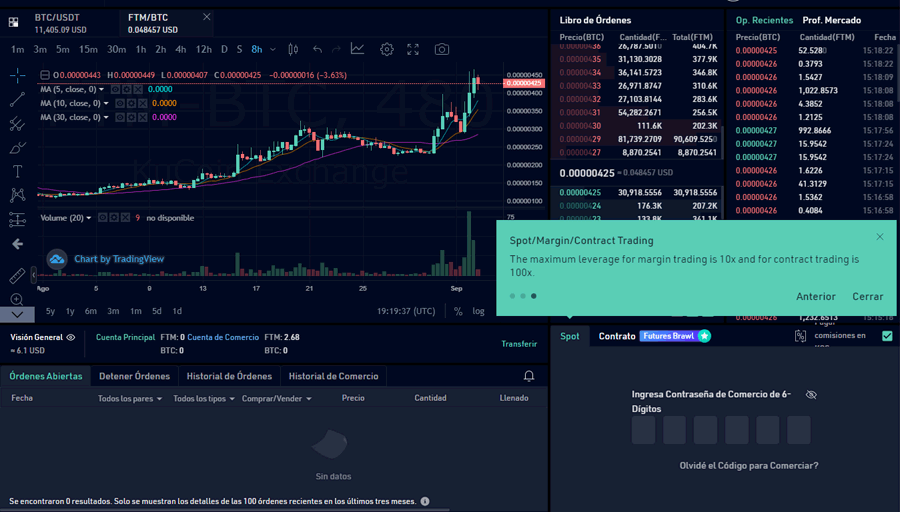Toggle trading password visibility eye

pos(811,394)
